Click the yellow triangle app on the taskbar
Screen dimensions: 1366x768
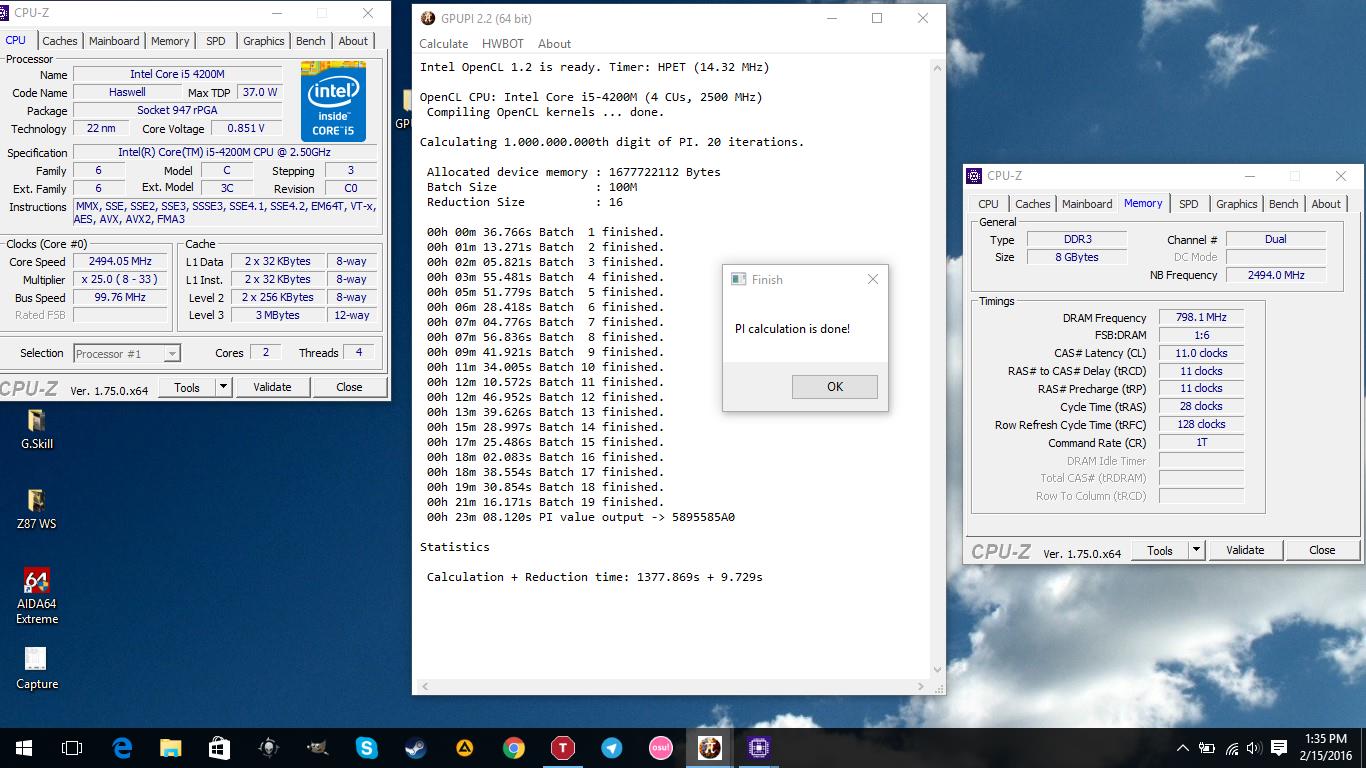point(465,748)
